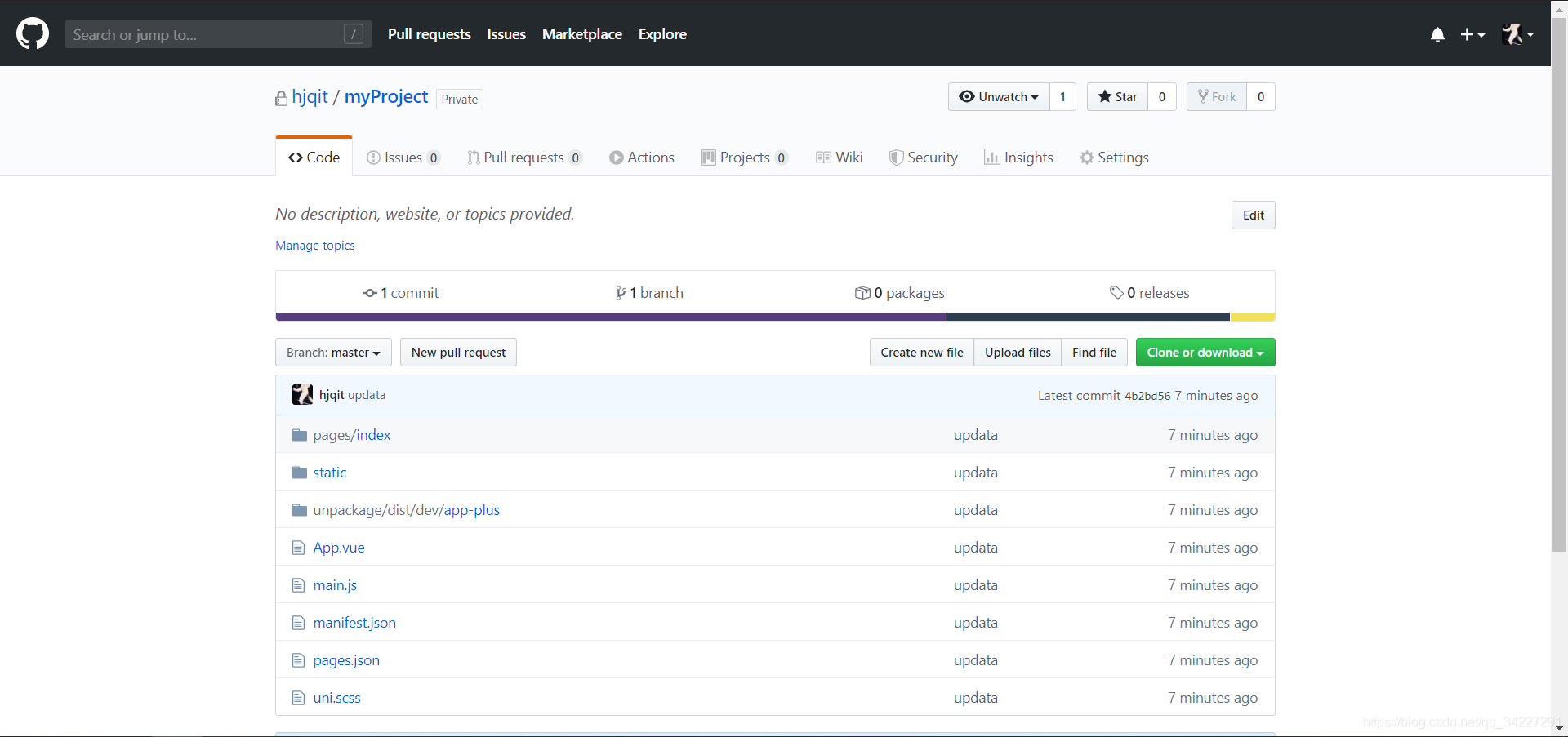This screenshot has height=737, width=1568.
Task: Switch to the repository Issues tab
Action: 403,158
